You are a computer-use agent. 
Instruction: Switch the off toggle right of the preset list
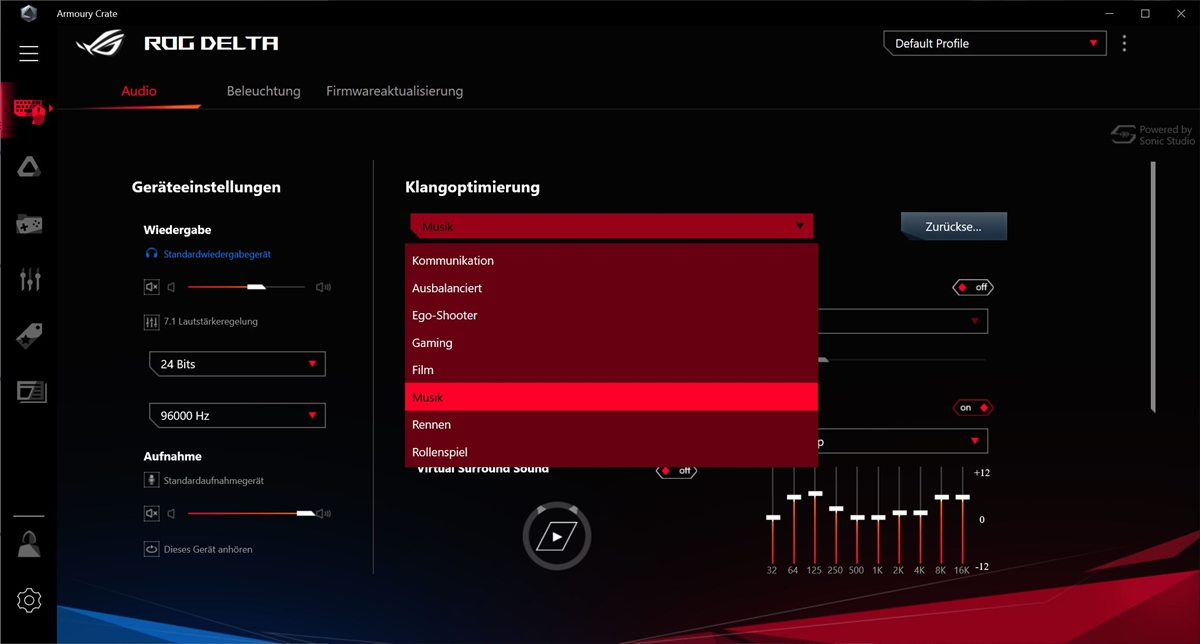pos(973,287)
